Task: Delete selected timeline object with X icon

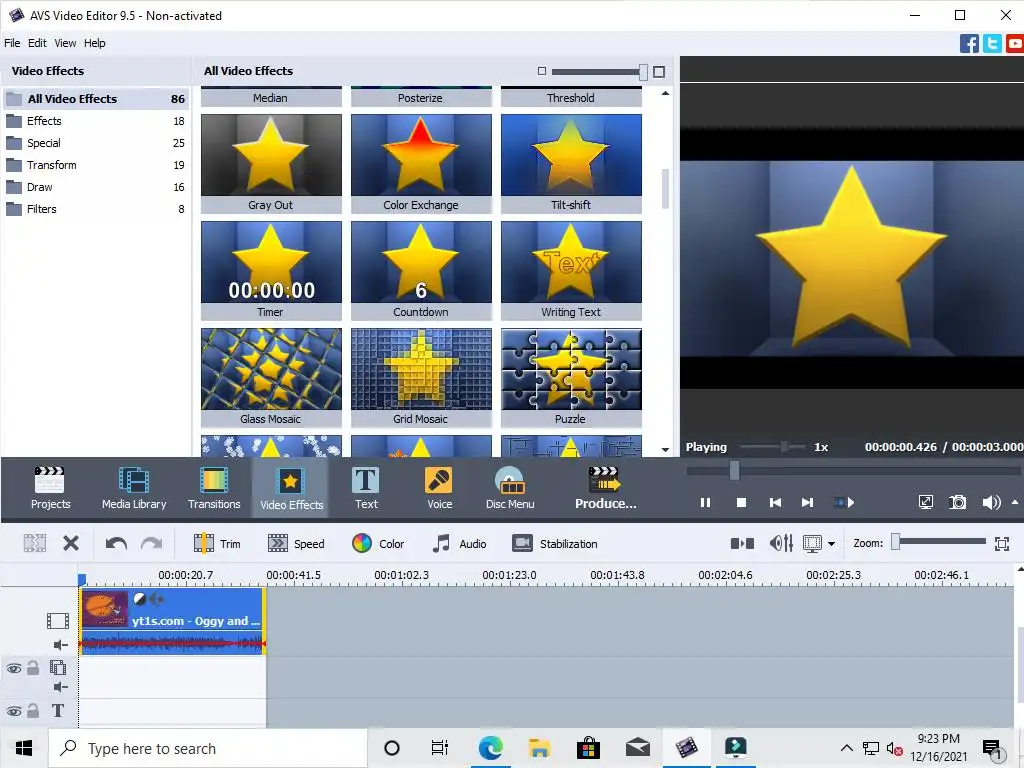Action: click(71, 543)
